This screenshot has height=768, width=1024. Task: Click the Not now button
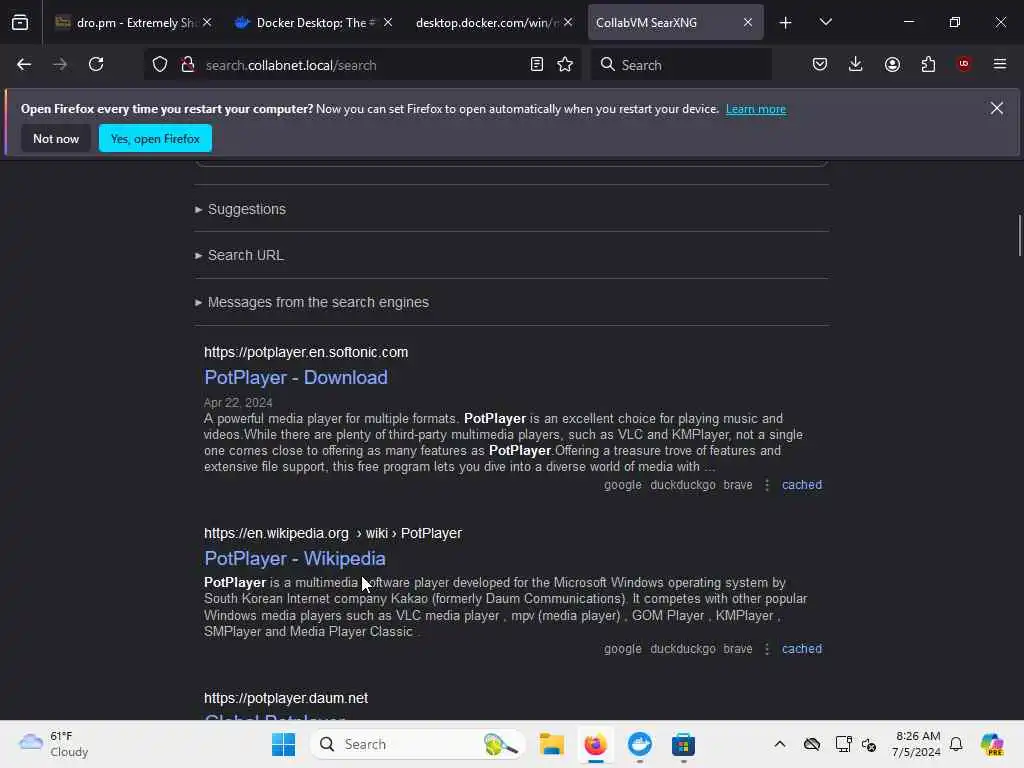(x=56, y=138)
